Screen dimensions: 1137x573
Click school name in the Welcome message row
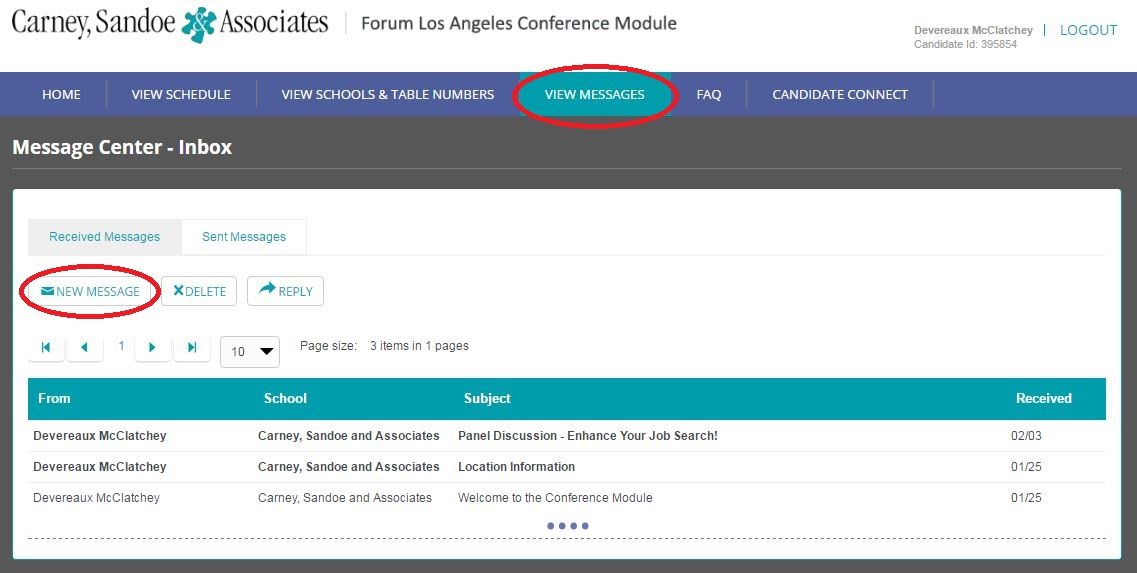[345, 498]
